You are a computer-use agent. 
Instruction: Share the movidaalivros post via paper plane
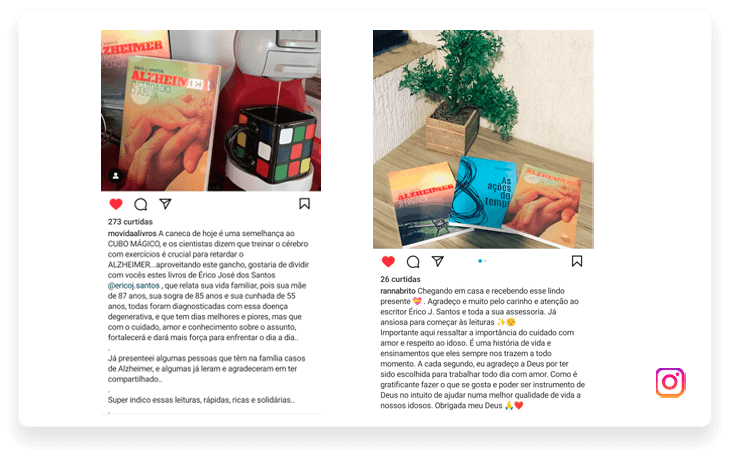pyautogui.click(x=165, y=203)
